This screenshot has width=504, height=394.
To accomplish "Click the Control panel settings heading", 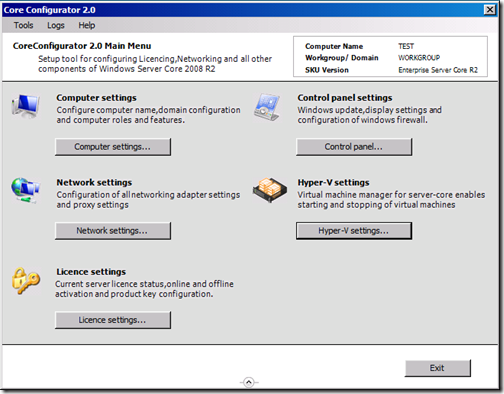I will [x=345, y=98].
